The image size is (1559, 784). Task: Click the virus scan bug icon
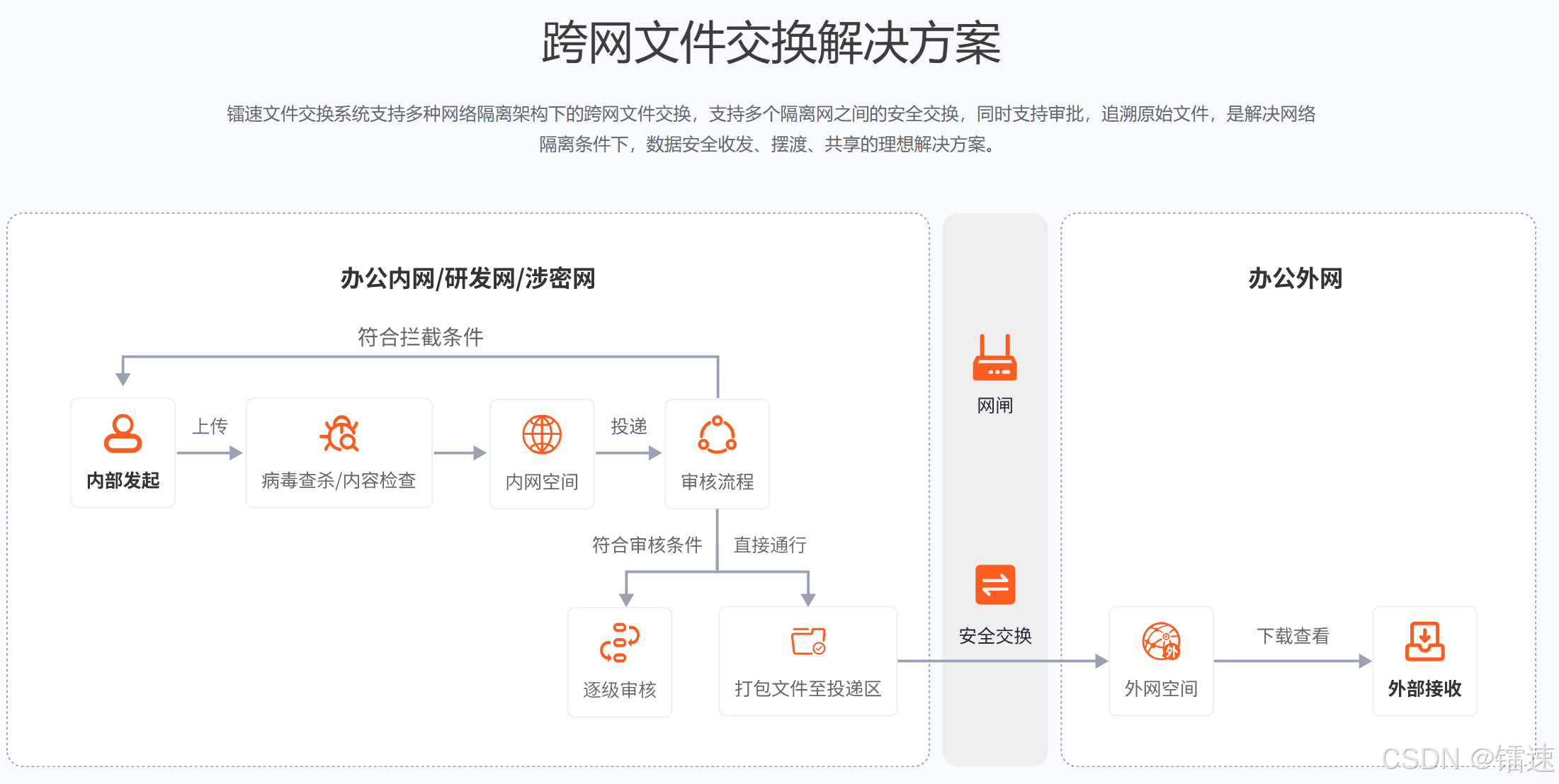[x=339, y=433]
